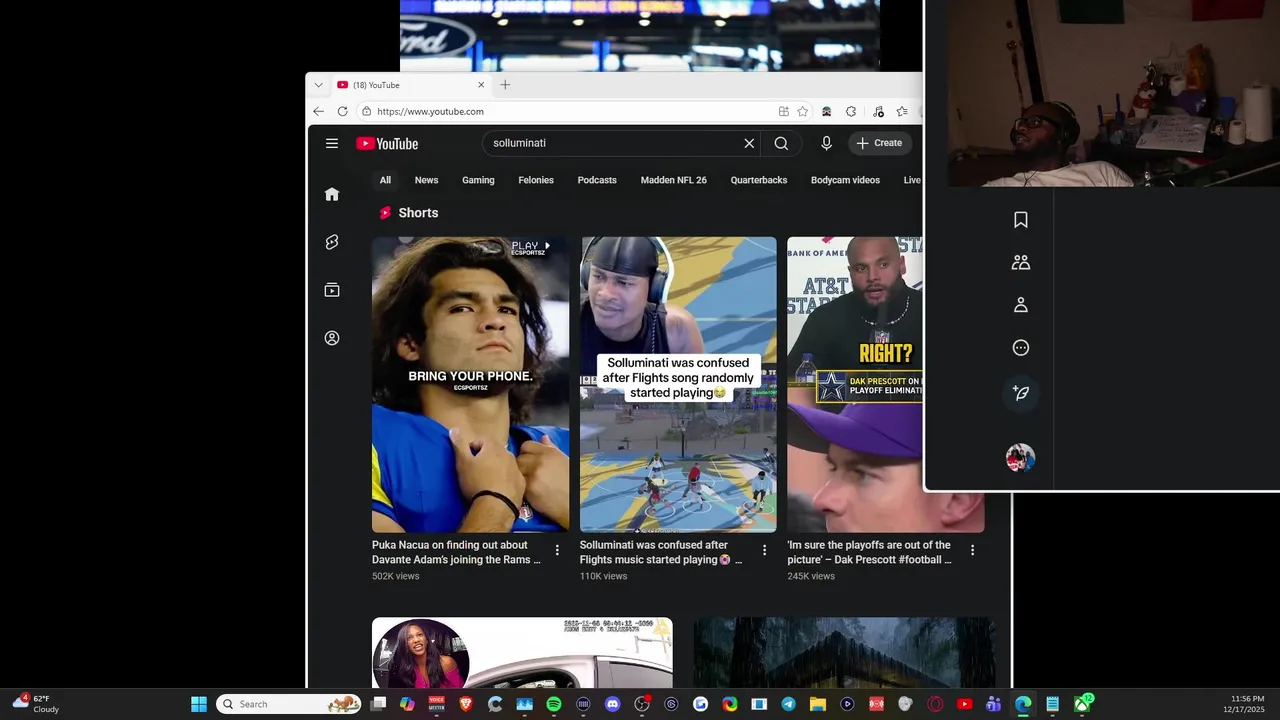Open the Home sidebar icon
This screenshot has width=1280, height=720.
pos(332,194)
